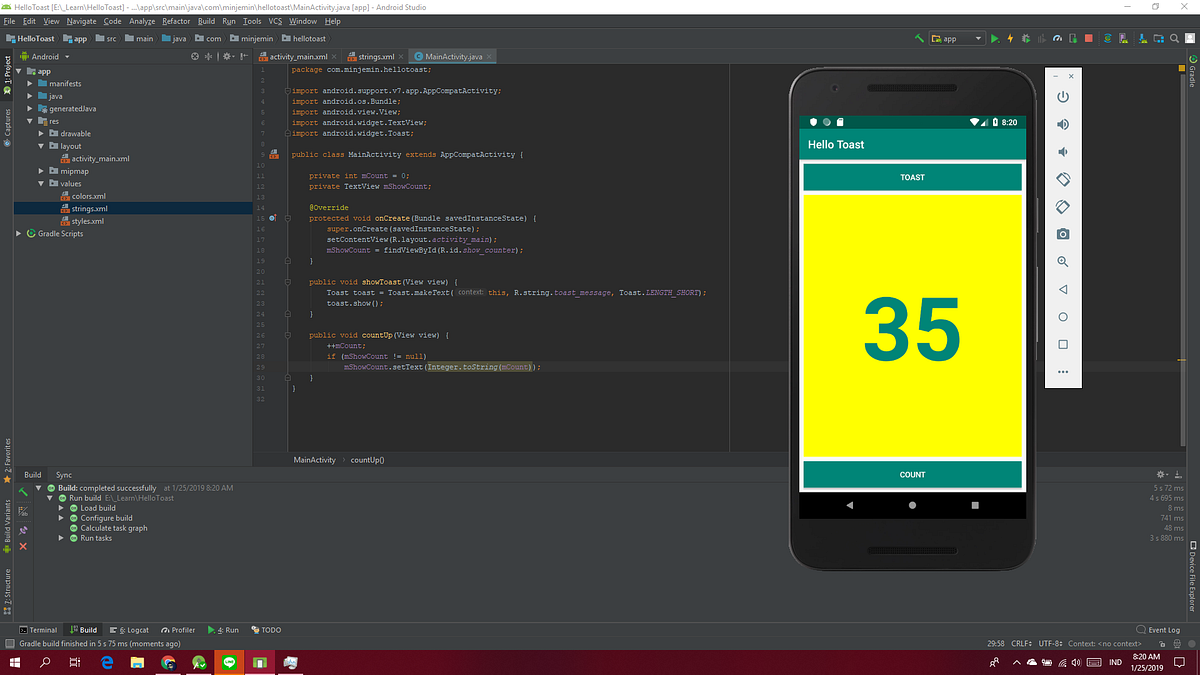This screenshot has height=675, width=1200.
Task: Click the emulator zoom magnifier icon
Action: click(x=1062, y=261)
